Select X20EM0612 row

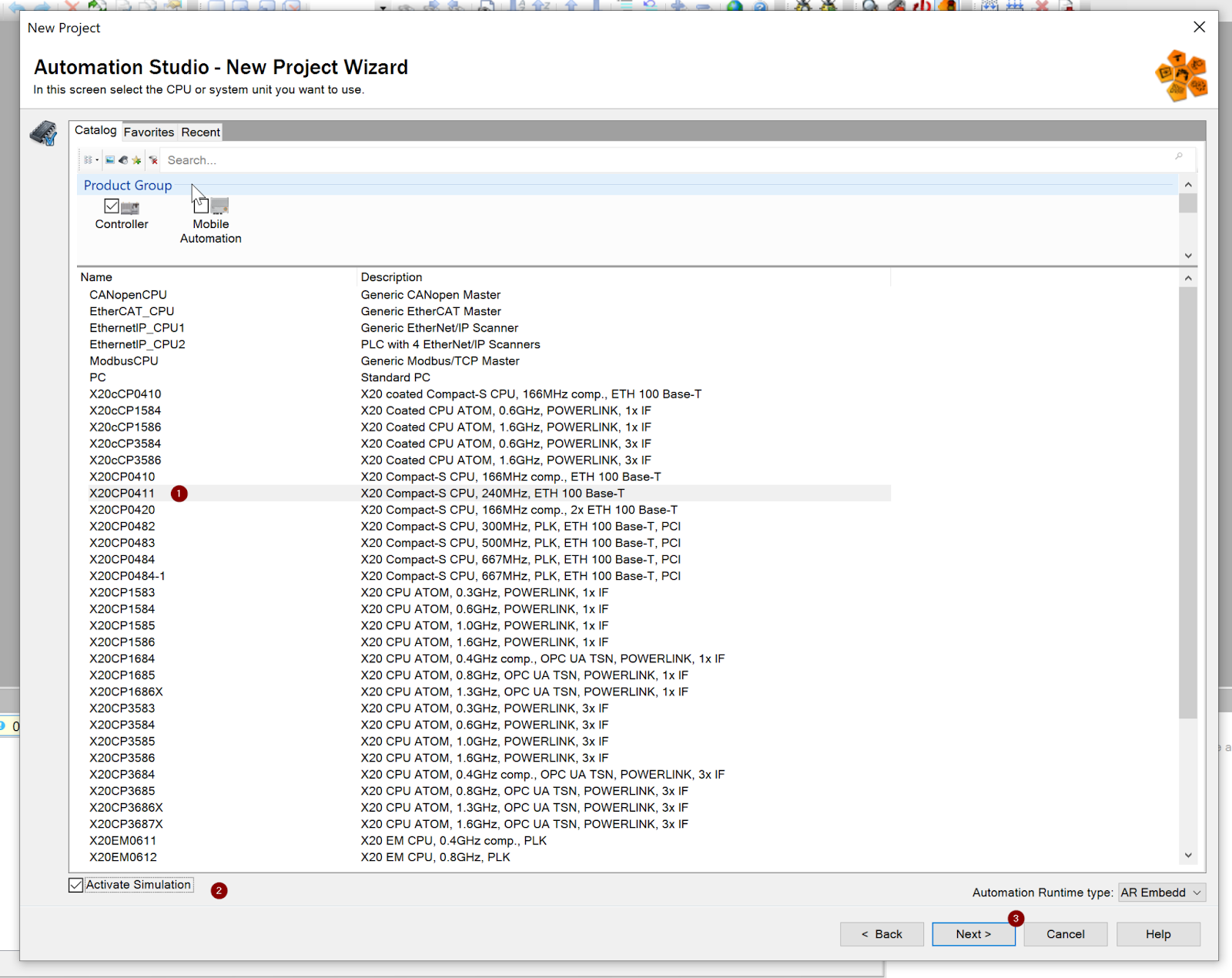(485, 858)
